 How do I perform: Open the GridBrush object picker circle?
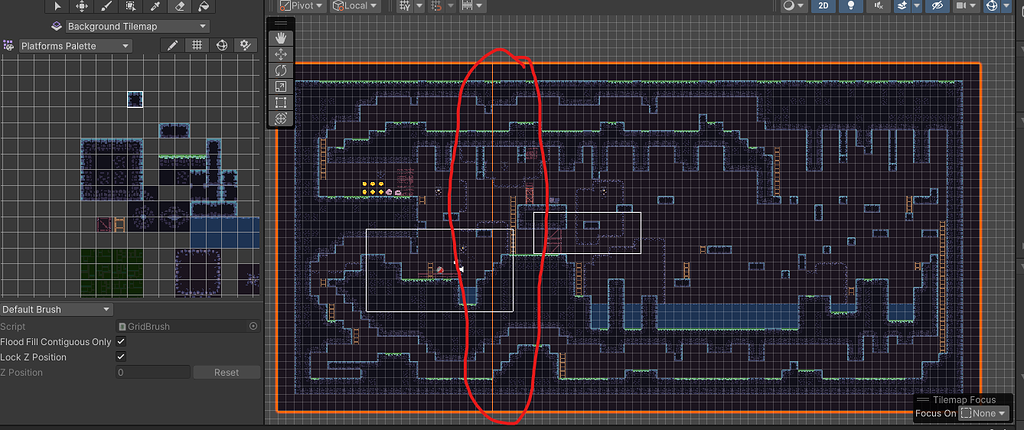(253, 326)
